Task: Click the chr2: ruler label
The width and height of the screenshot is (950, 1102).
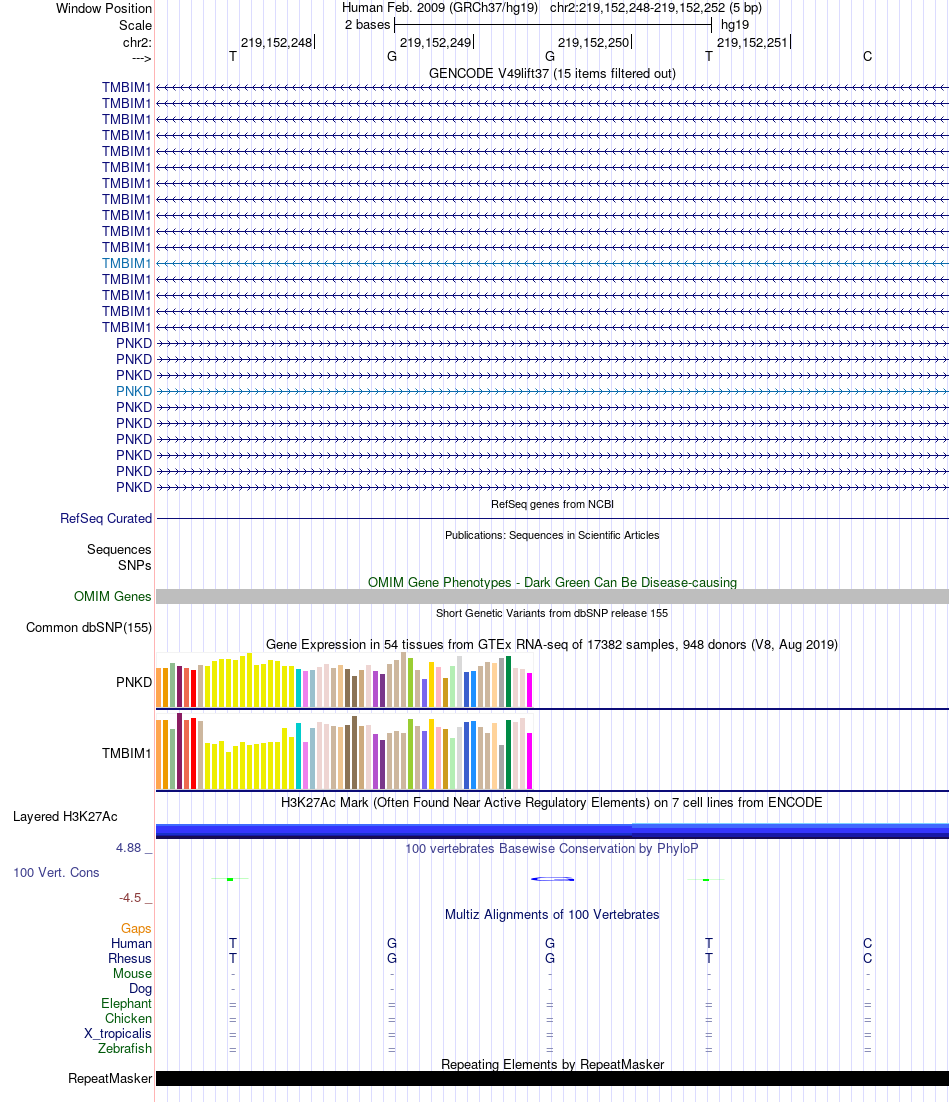Action: tap(137, 43)
